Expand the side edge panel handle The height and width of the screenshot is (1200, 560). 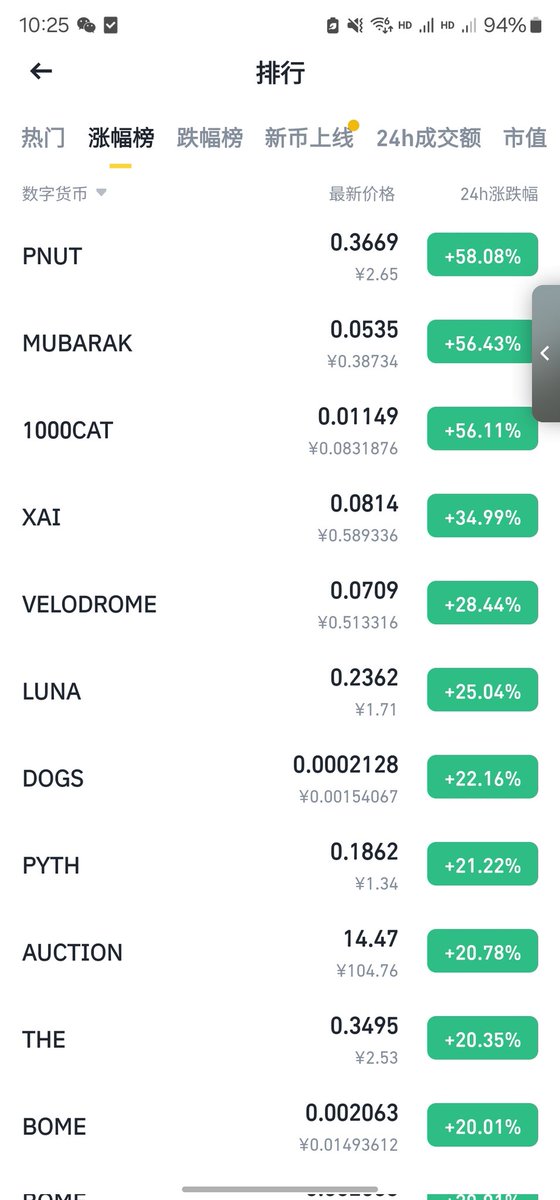[x=545, y=353]
